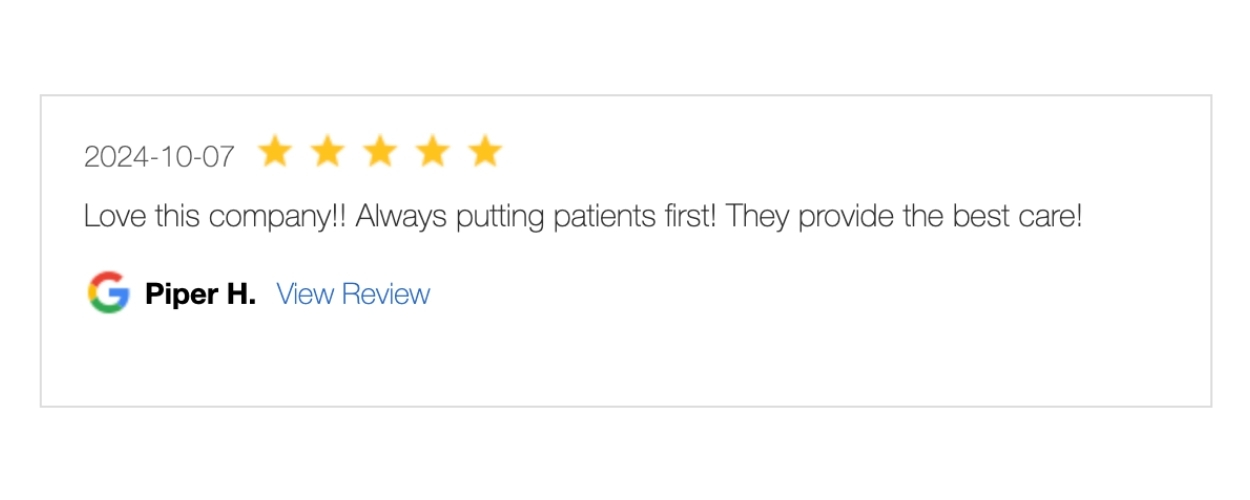Select the first gold star

(274, 152)
